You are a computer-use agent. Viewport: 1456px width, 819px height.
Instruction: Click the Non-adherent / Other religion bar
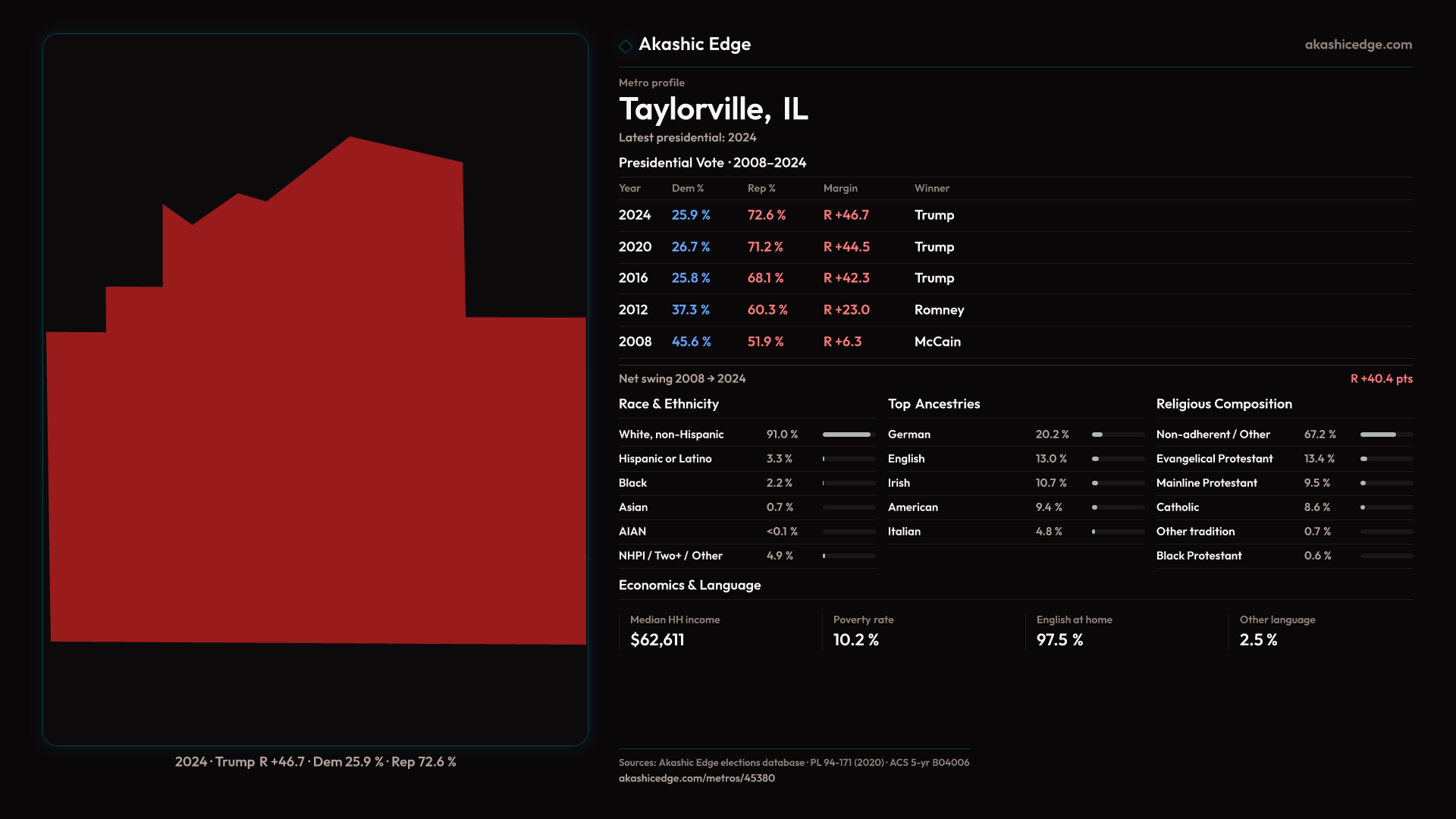click(1385, 435)
